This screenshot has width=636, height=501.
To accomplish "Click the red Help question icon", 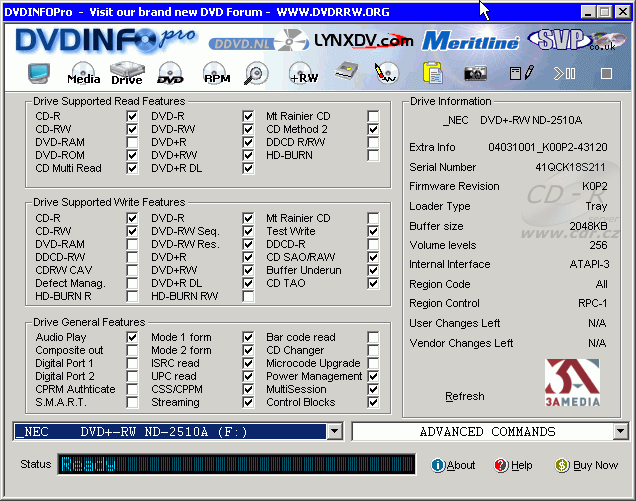I will [x=501, y=465].
